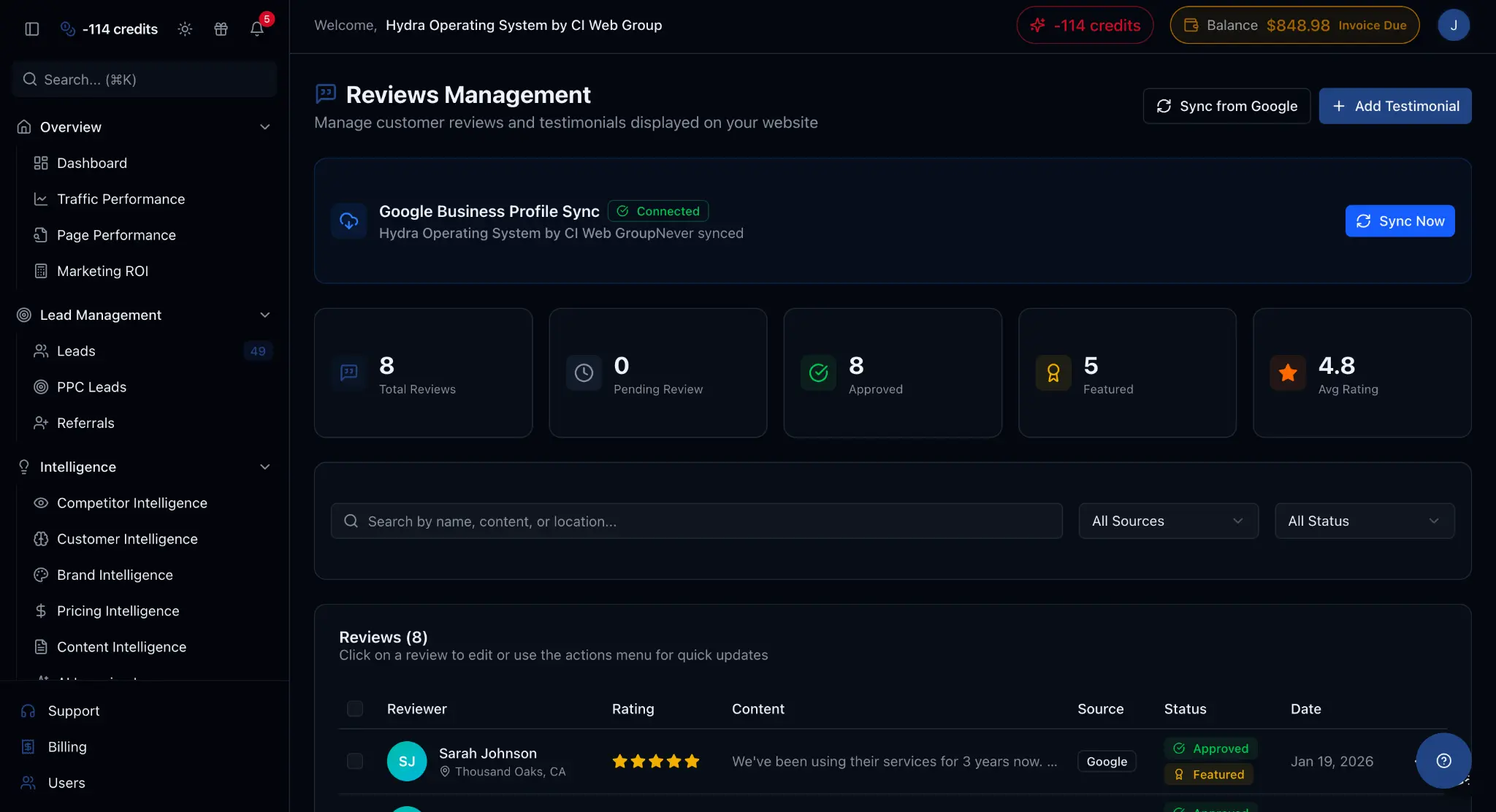
Task: Select Sarah Johnson review checkbox
Action: pyautogui.click(x=355, y=761)
